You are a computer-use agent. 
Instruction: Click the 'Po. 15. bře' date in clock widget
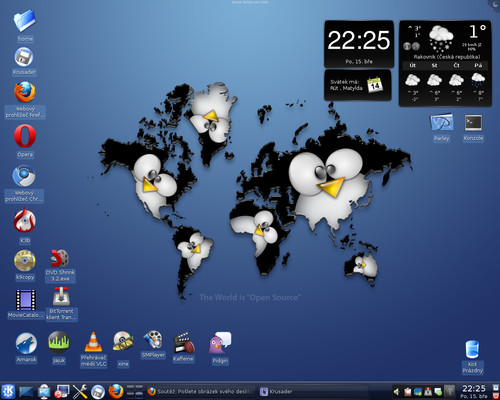(359, 62)
